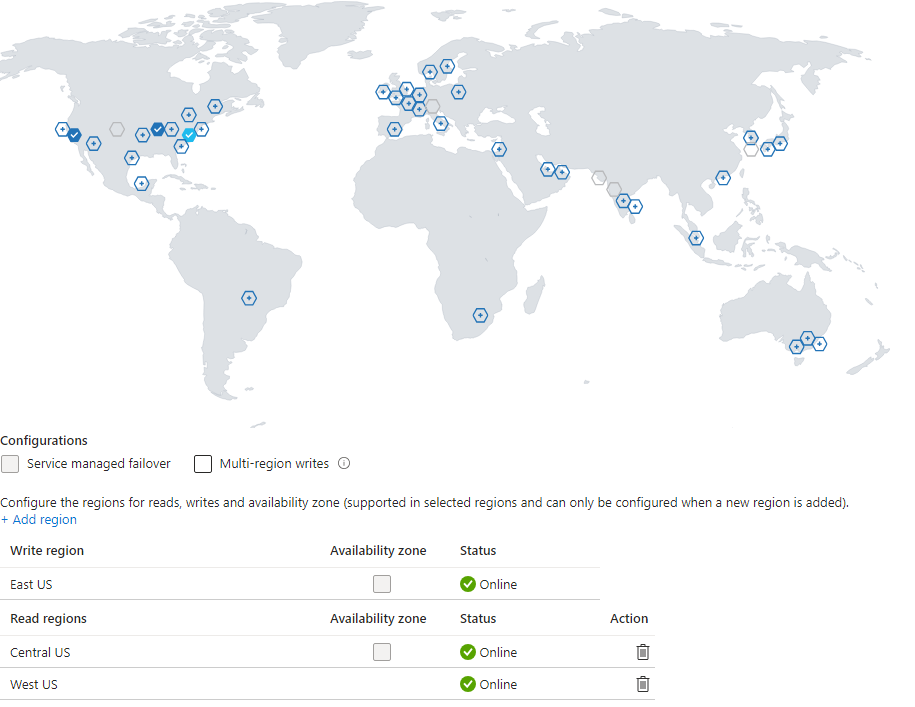Image resolution: width=915 pixels, height=707 pixels.
Task: Pick the Hong Kong region hexagon
Action: click(723, 178)
